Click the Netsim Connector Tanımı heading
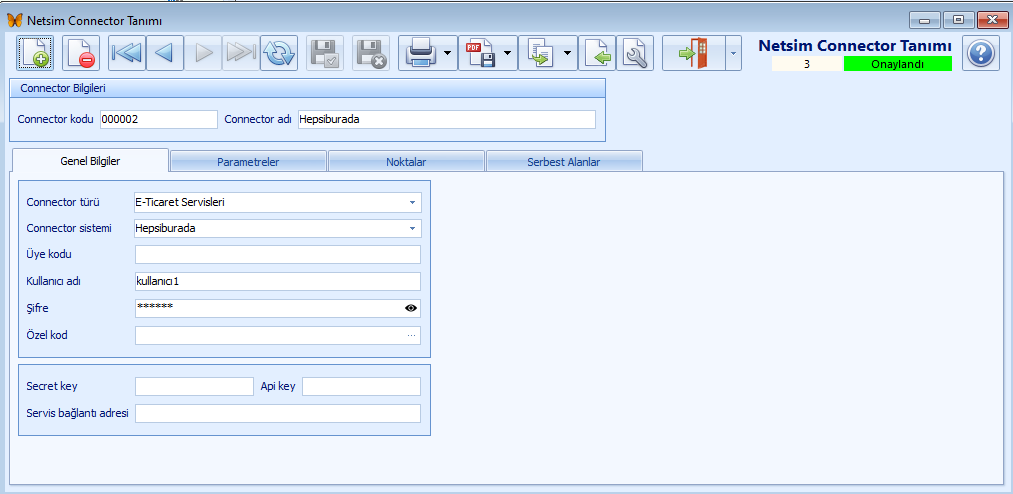This screenshot has width=1013, height=494. point(855,46)
